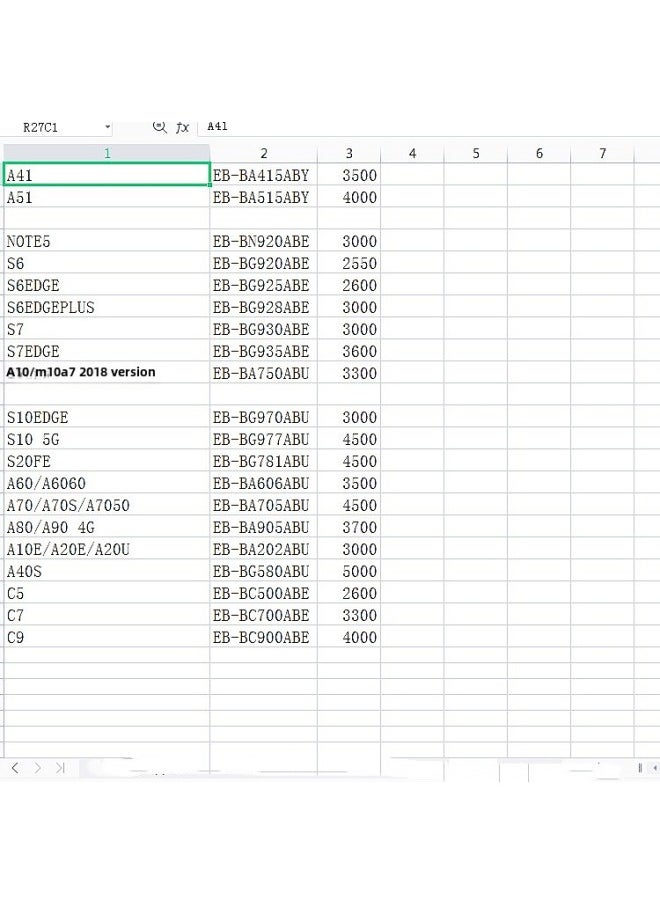Select the A70/A70S/A7050 cell
660x904 pixels.
click(x=107, y=504)
